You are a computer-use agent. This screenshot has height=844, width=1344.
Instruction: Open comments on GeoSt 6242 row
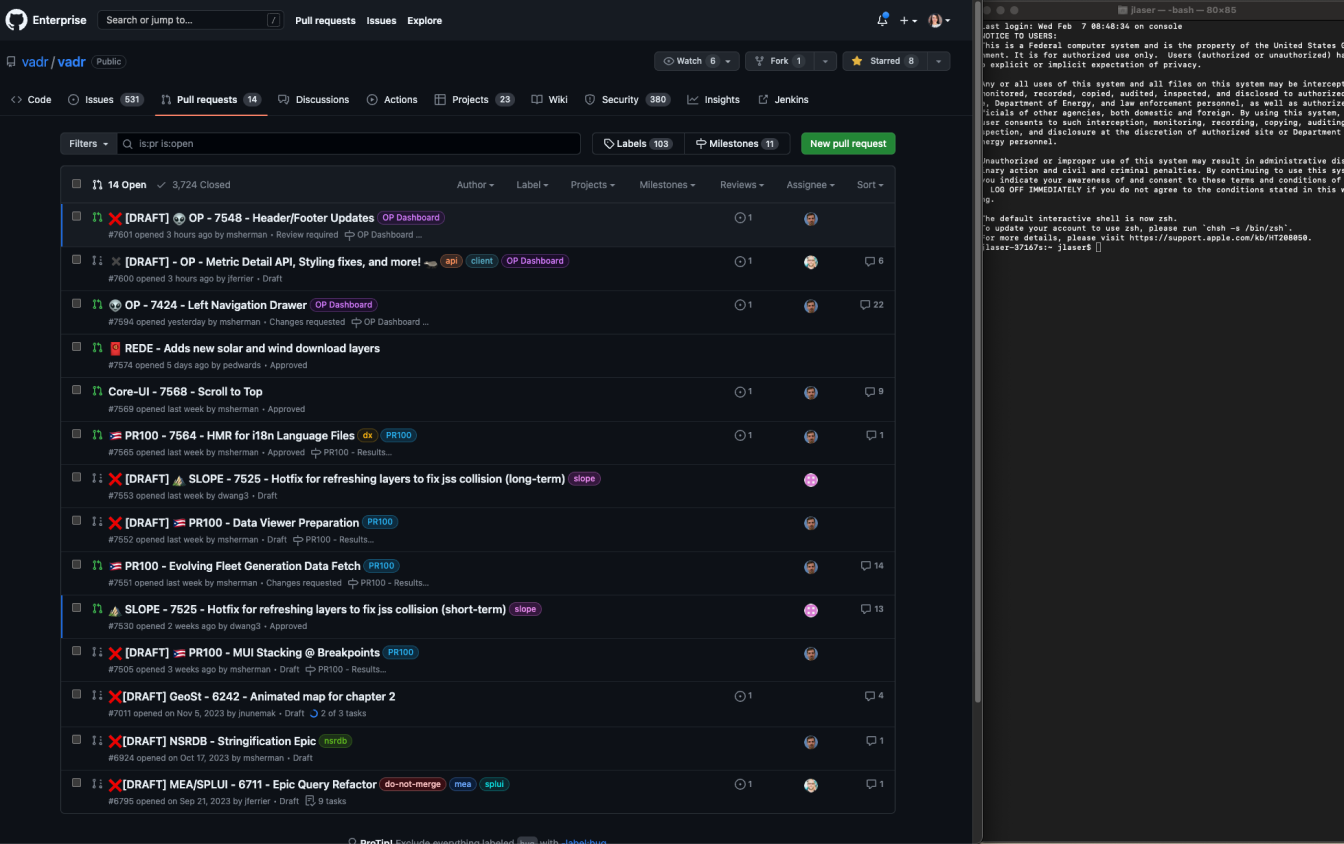pos(874,696)
